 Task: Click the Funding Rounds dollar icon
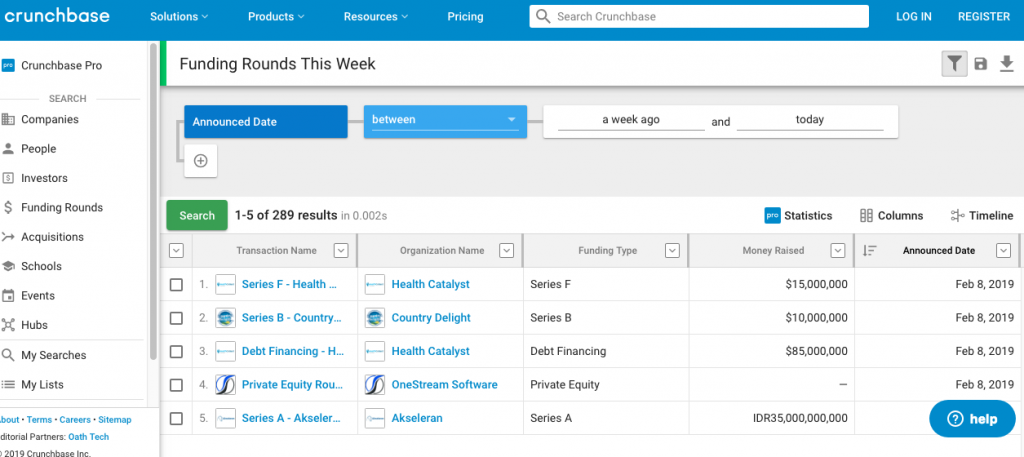point(8,207)
